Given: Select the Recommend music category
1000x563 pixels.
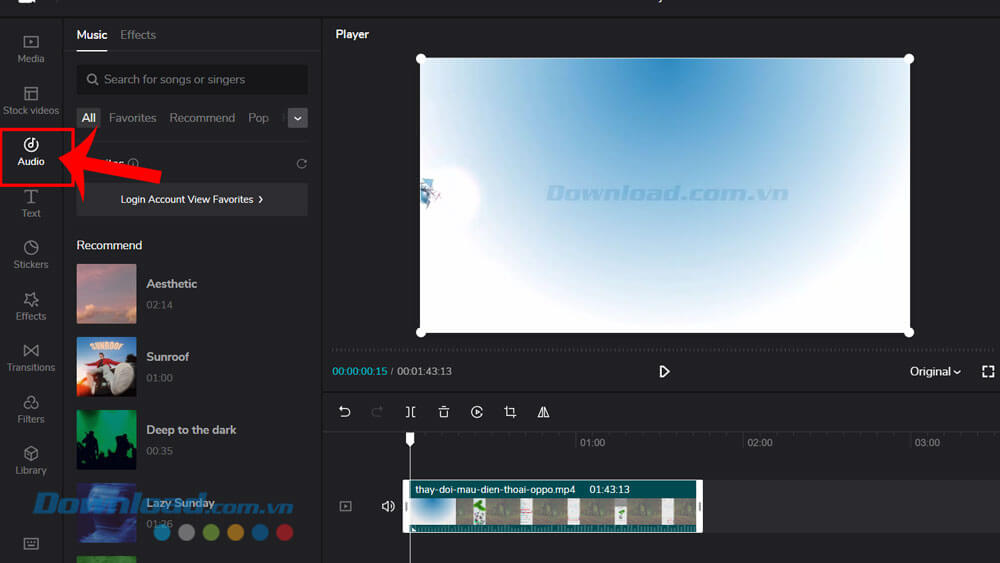Looking at the screenshot, I should (202, 118).
